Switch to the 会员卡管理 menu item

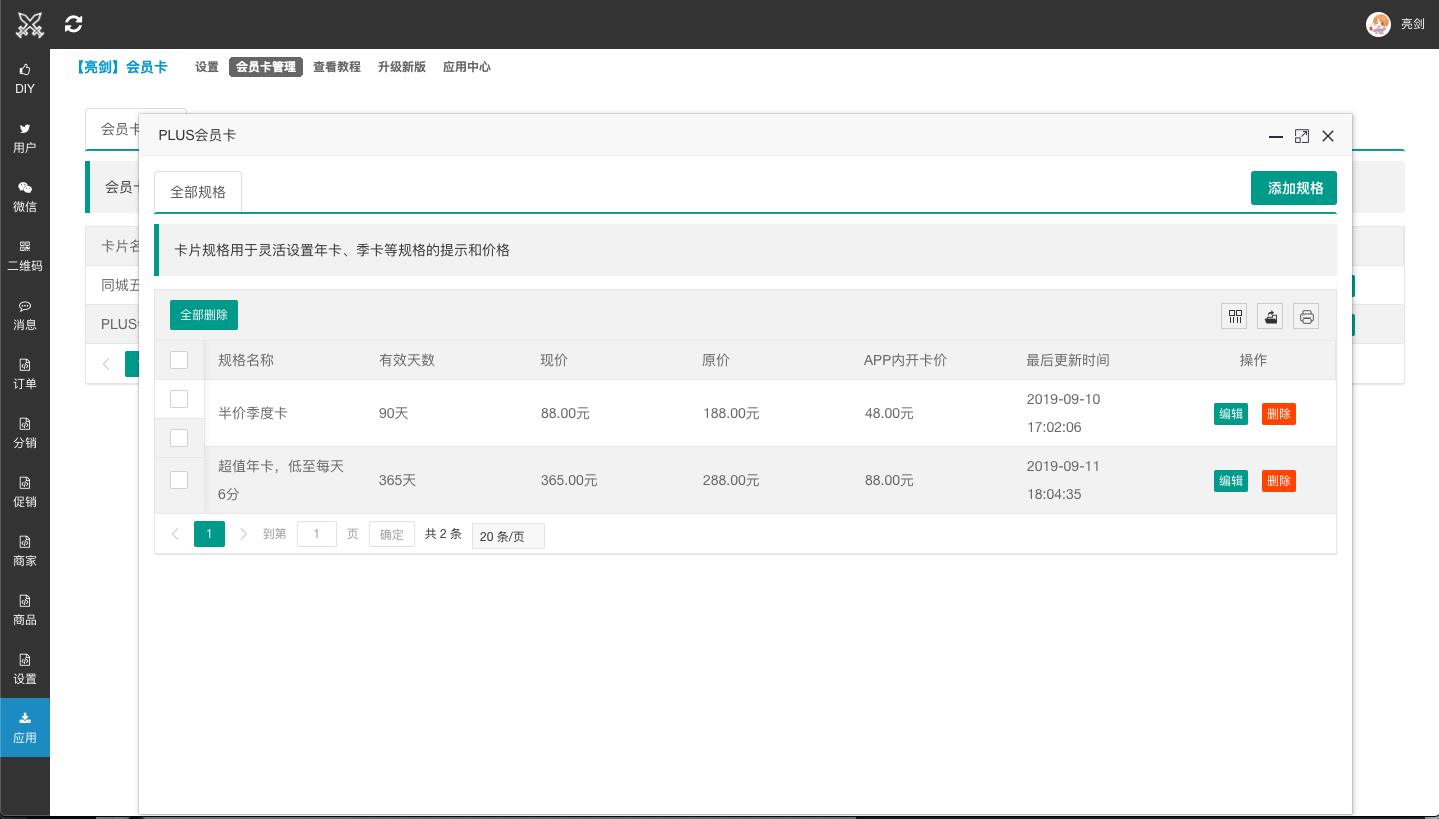265,67
